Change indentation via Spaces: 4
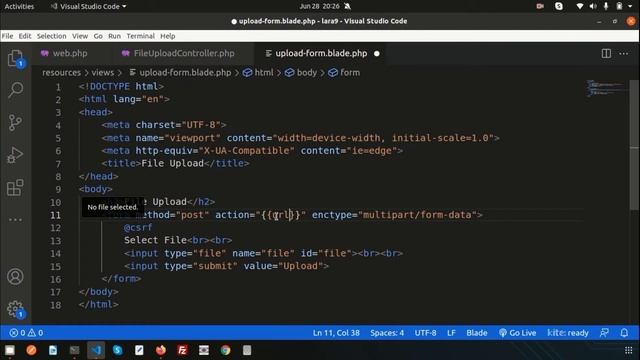The image size is (640, 360). 387,333
